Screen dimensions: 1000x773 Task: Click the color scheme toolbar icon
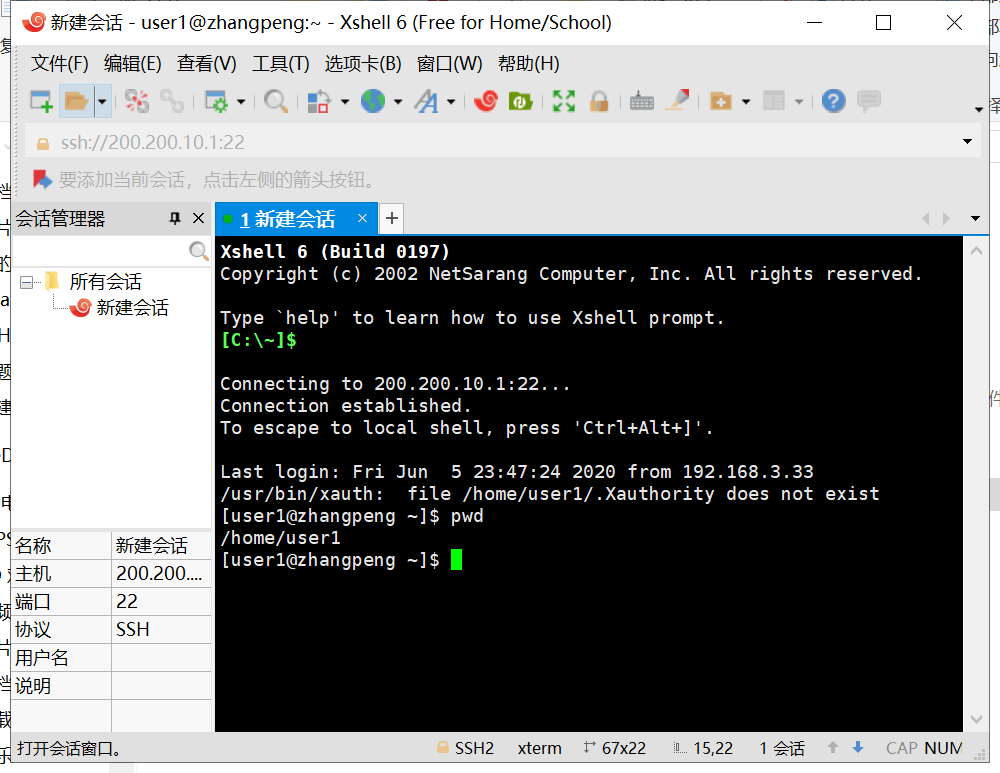[x=319, y=101]
